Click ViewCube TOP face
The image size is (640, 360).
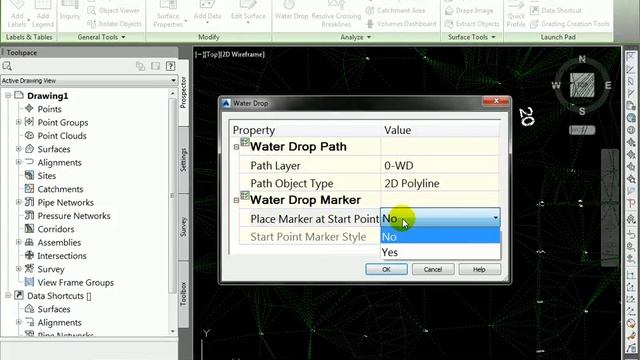(x=582, y=85)
